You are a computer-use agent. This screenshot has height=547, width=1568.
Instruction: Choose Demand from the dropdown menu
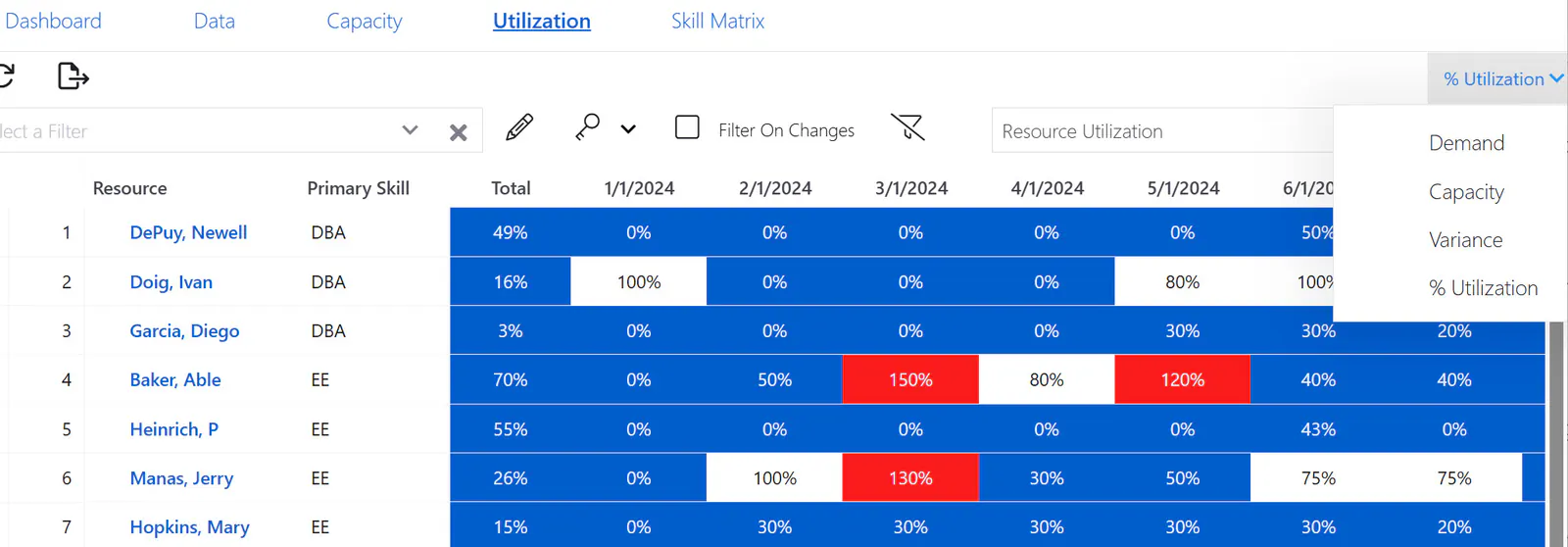click(x=1466, y=143)
